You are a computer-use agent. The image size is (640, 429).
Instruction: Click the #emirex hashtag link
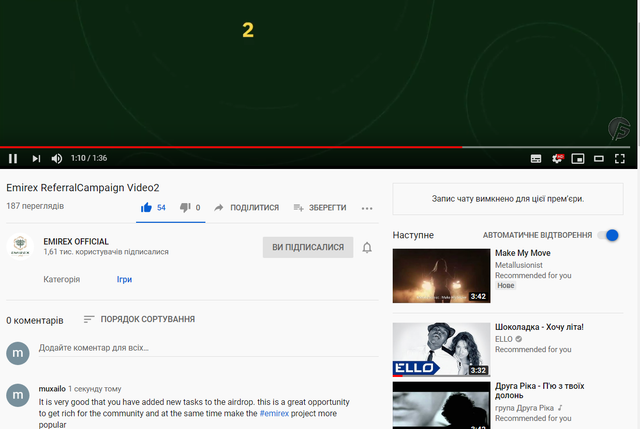[274, 413]
